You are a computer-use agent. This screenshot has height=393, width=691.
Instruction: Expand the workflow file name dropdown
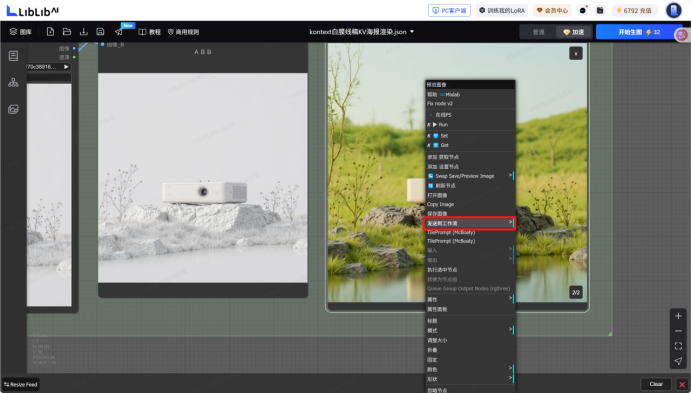(x=412, y=32)
